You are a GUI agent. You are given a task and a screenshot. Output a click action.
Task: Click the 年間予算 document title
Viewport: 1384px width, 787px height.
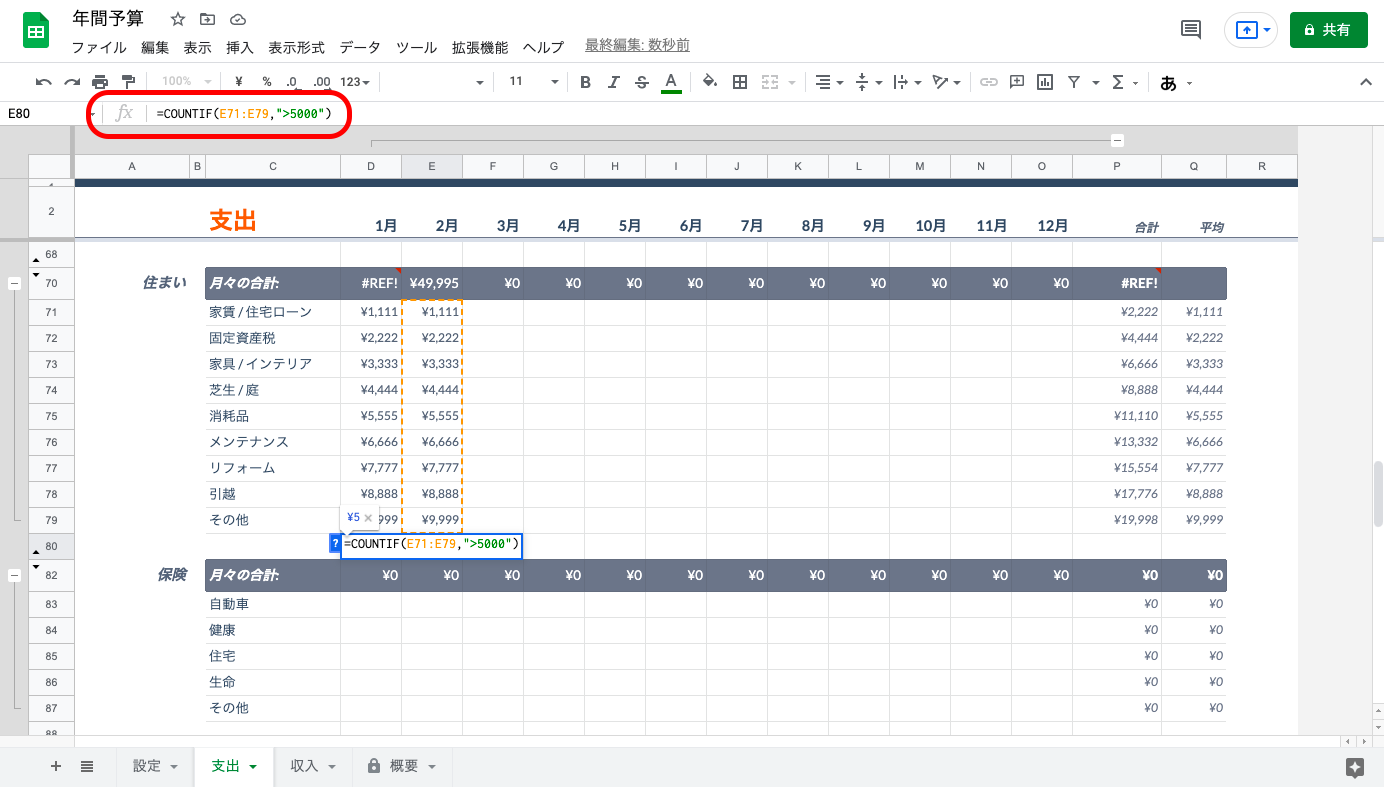pyautogui.click(x=108, y=19)
